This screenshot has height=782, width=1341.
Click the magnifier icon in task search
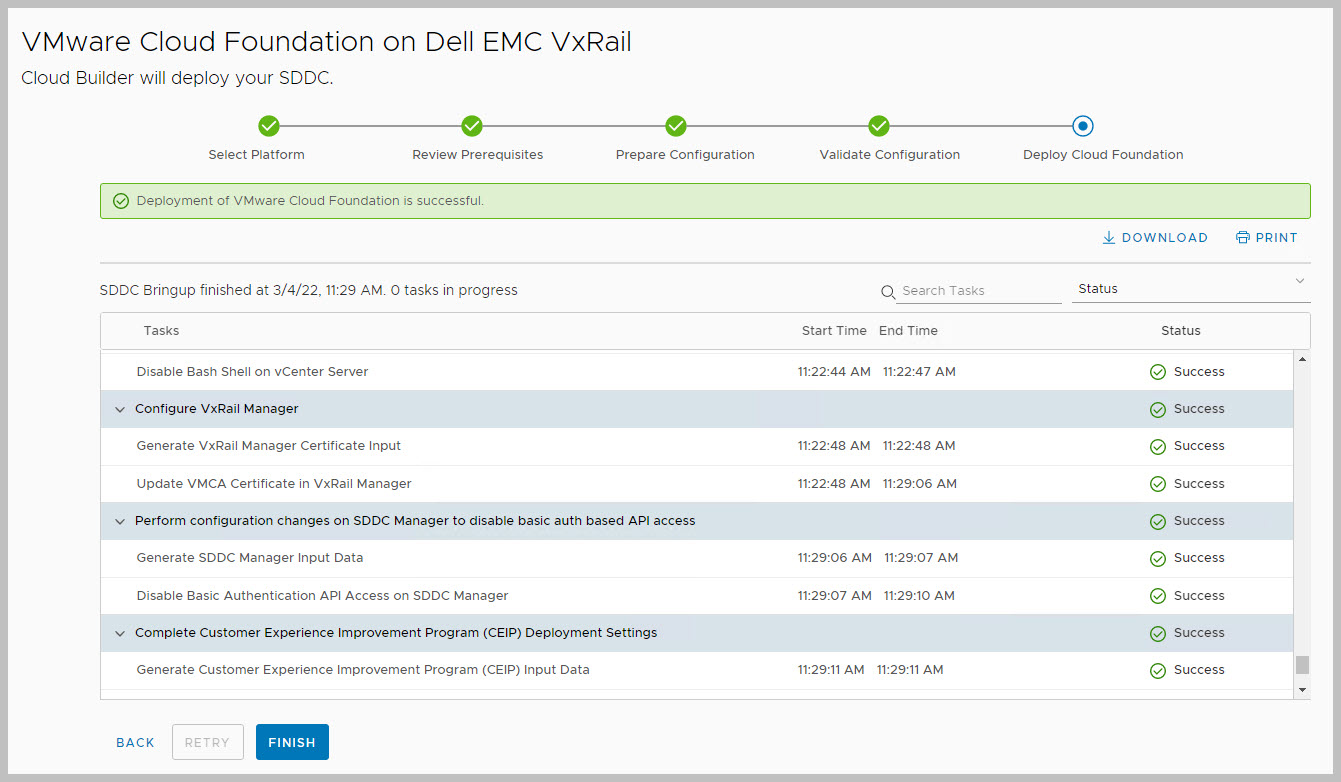pos(888,292)
